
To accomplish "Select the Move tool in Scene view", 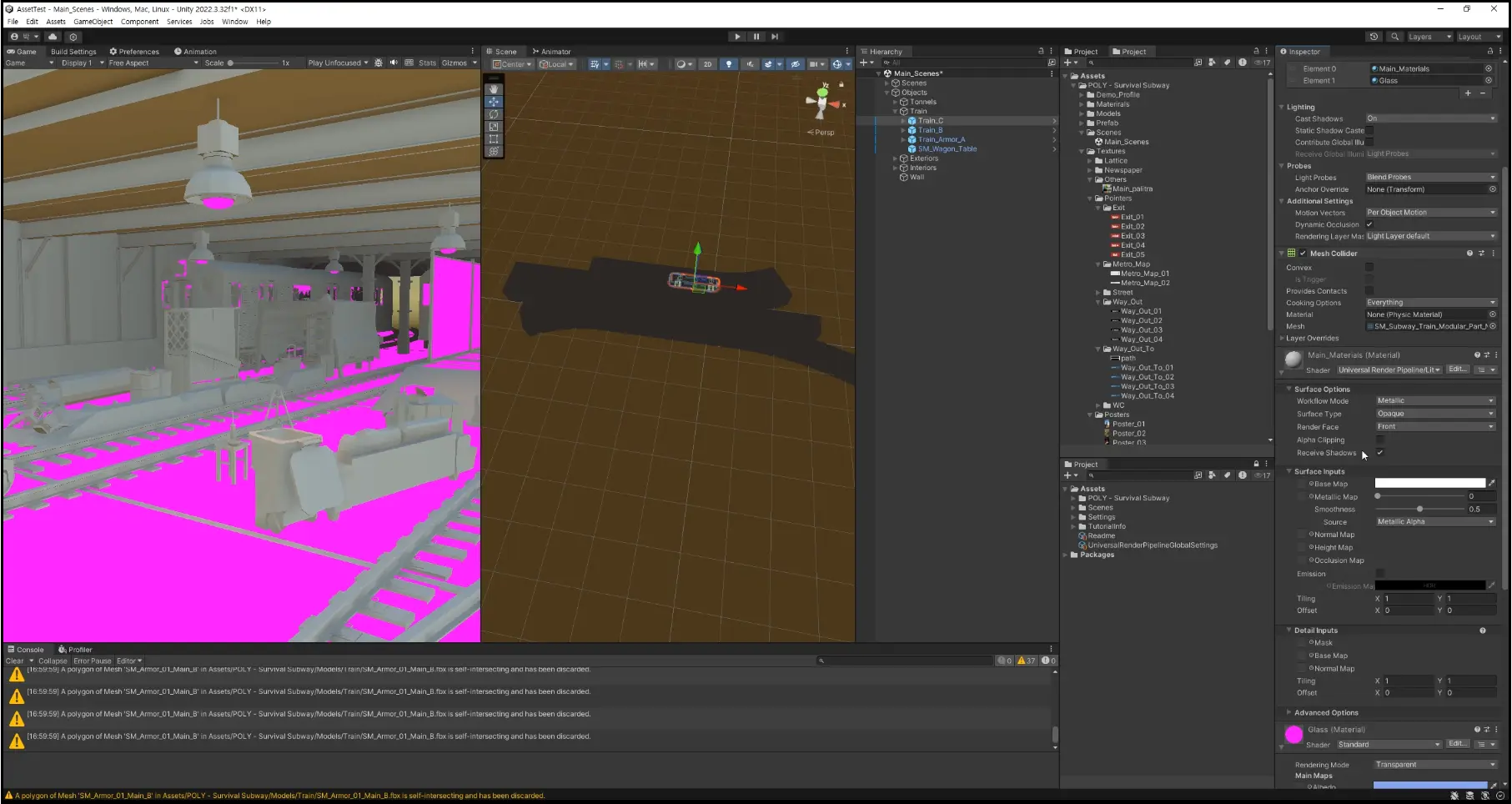I will pyautogui.click(x=494, y=102).
